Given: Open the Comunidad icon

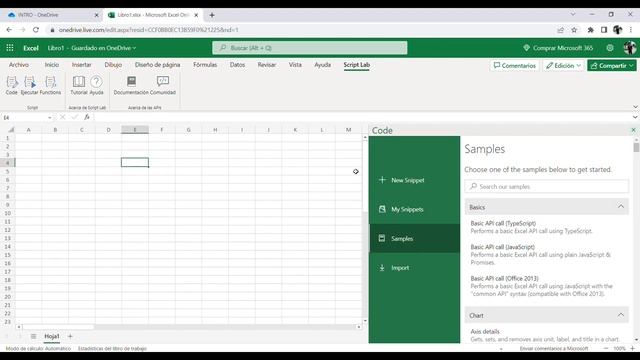Looking at the screenshot, I should 162,85.
